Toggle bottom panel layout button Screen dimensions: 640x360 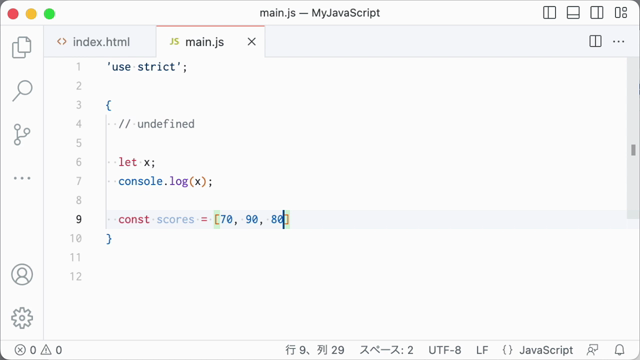573,13
